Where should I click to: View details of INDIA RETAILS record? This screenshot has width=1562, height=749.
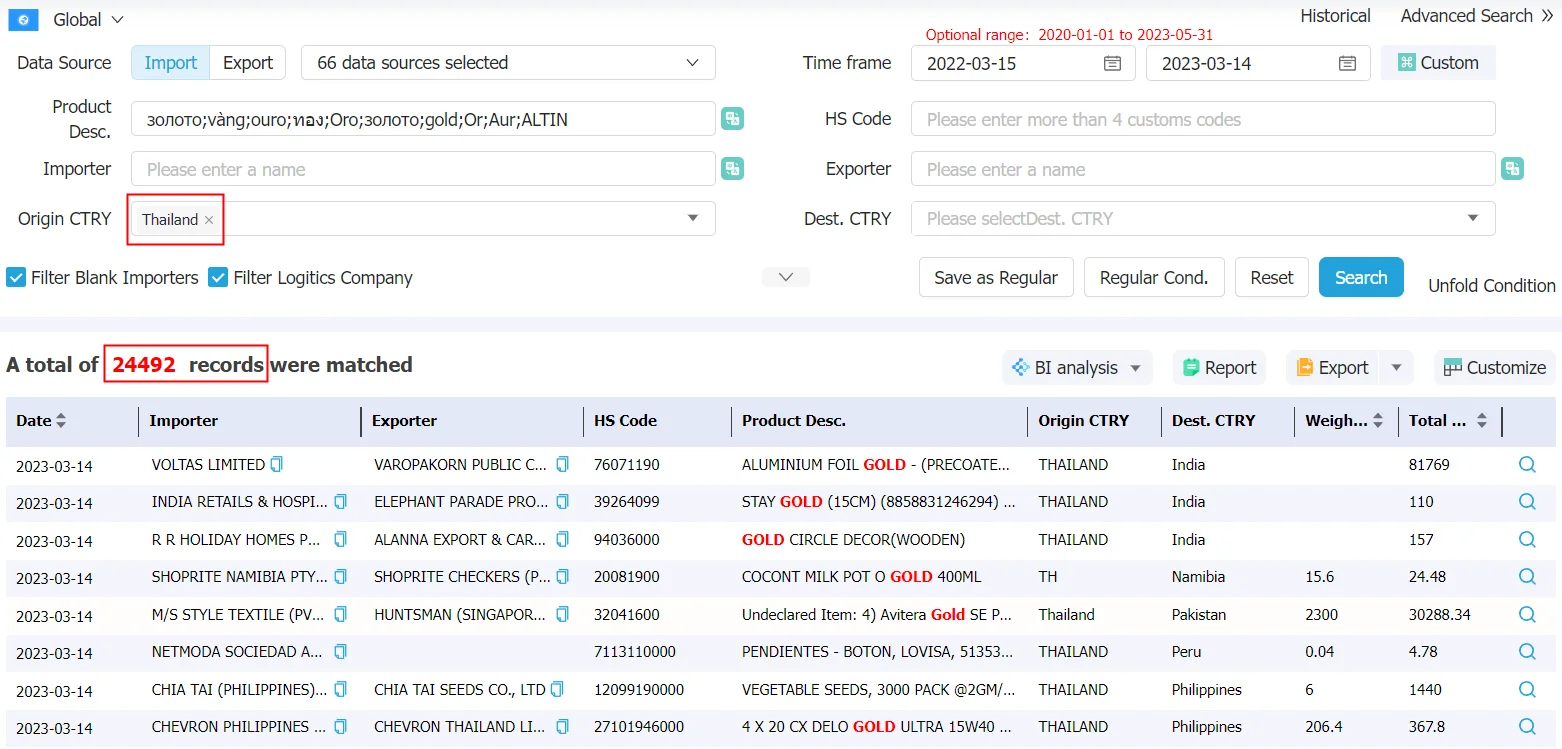(x=1527, y=502)
